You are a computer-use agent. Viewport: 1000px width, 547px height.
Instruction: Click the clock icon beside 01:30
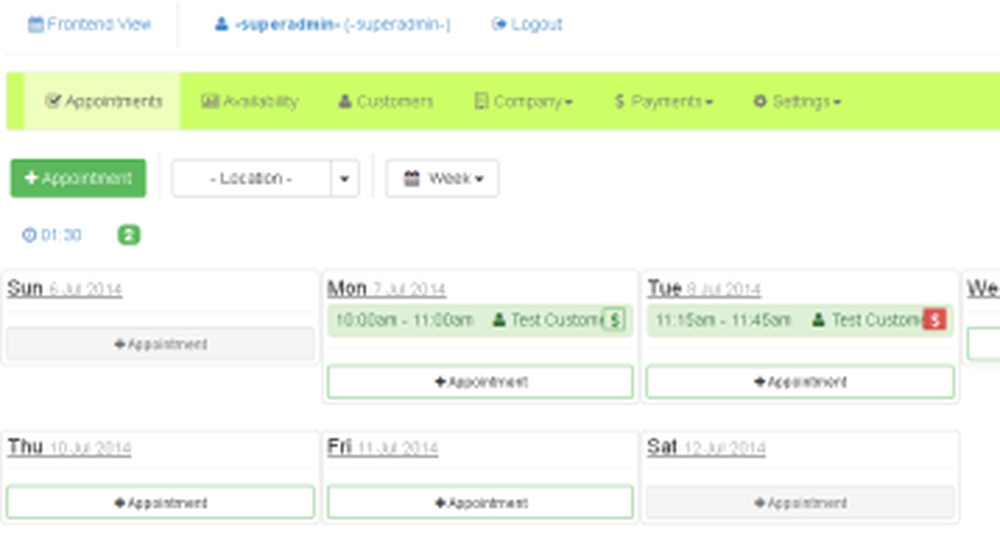29,235
